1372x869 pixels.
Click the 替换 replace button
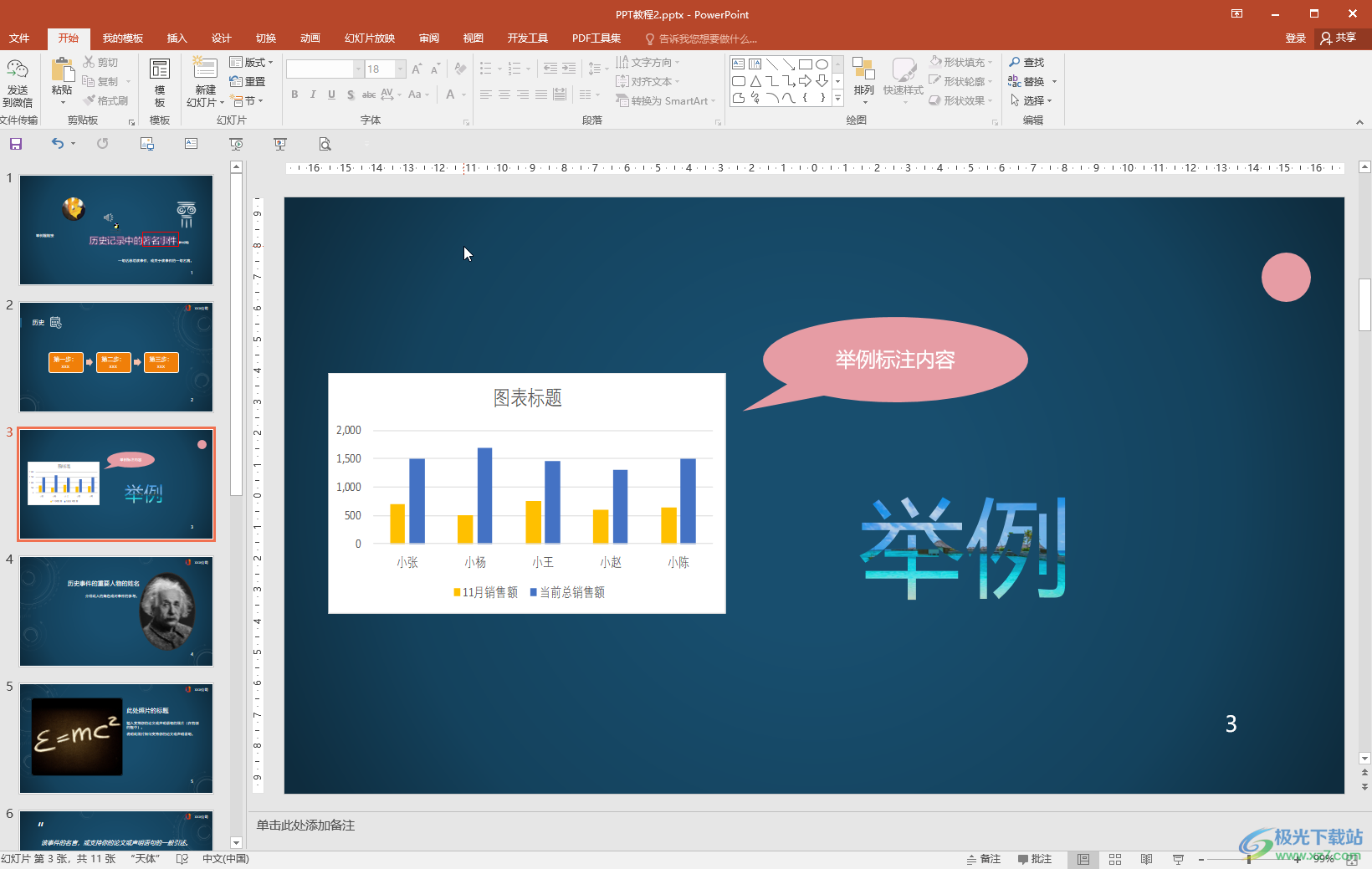[x=1026, y=82]
